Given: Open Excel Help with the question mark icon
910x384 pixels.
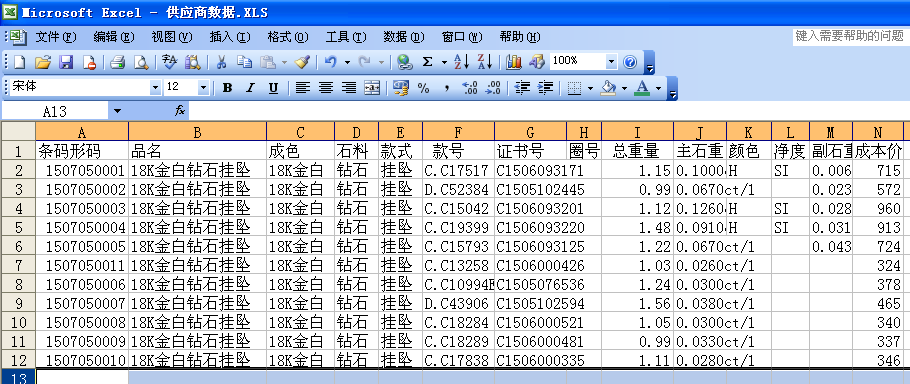Looking at the screenshot, I should point(630,62).
